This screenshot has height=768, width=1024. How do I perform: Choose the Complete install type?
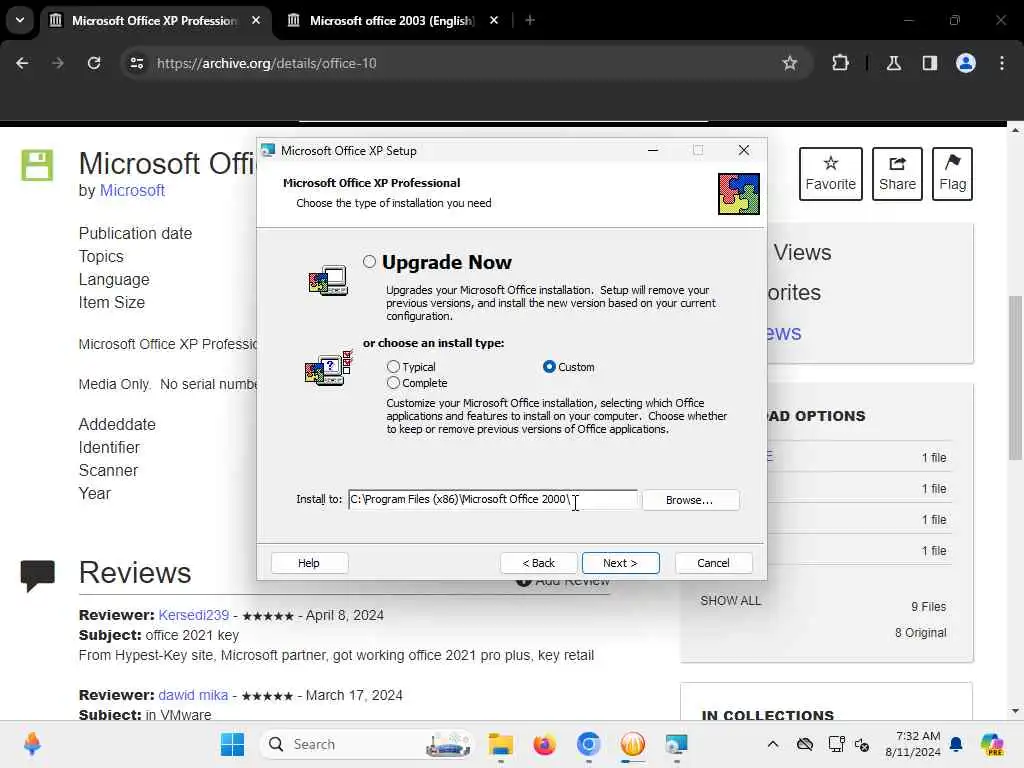point(393,383)
